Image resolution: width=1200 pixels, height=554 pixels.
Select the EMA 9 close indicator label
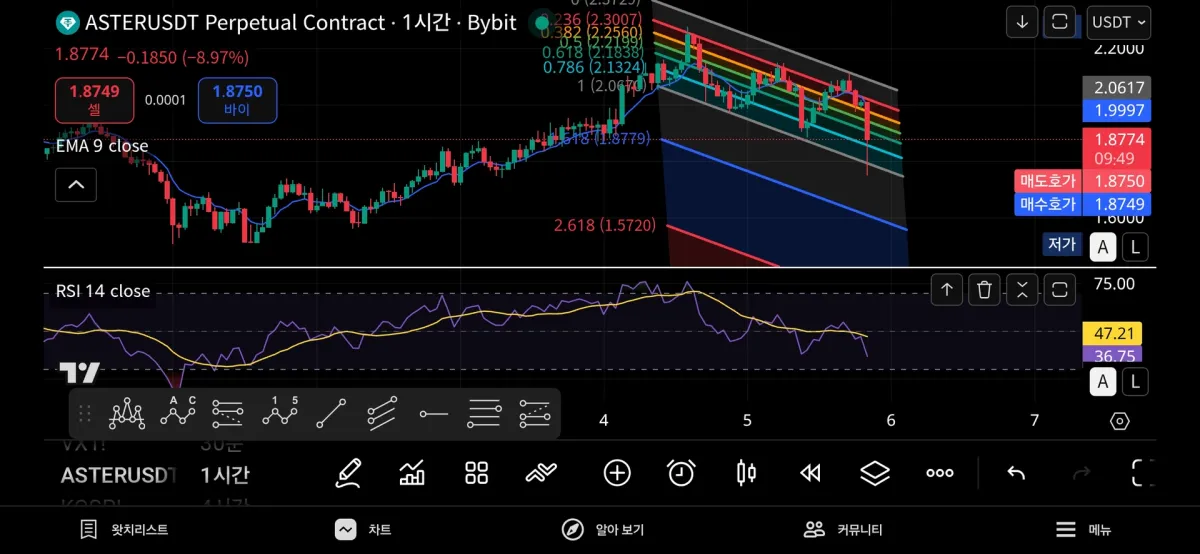click(102, 146)
